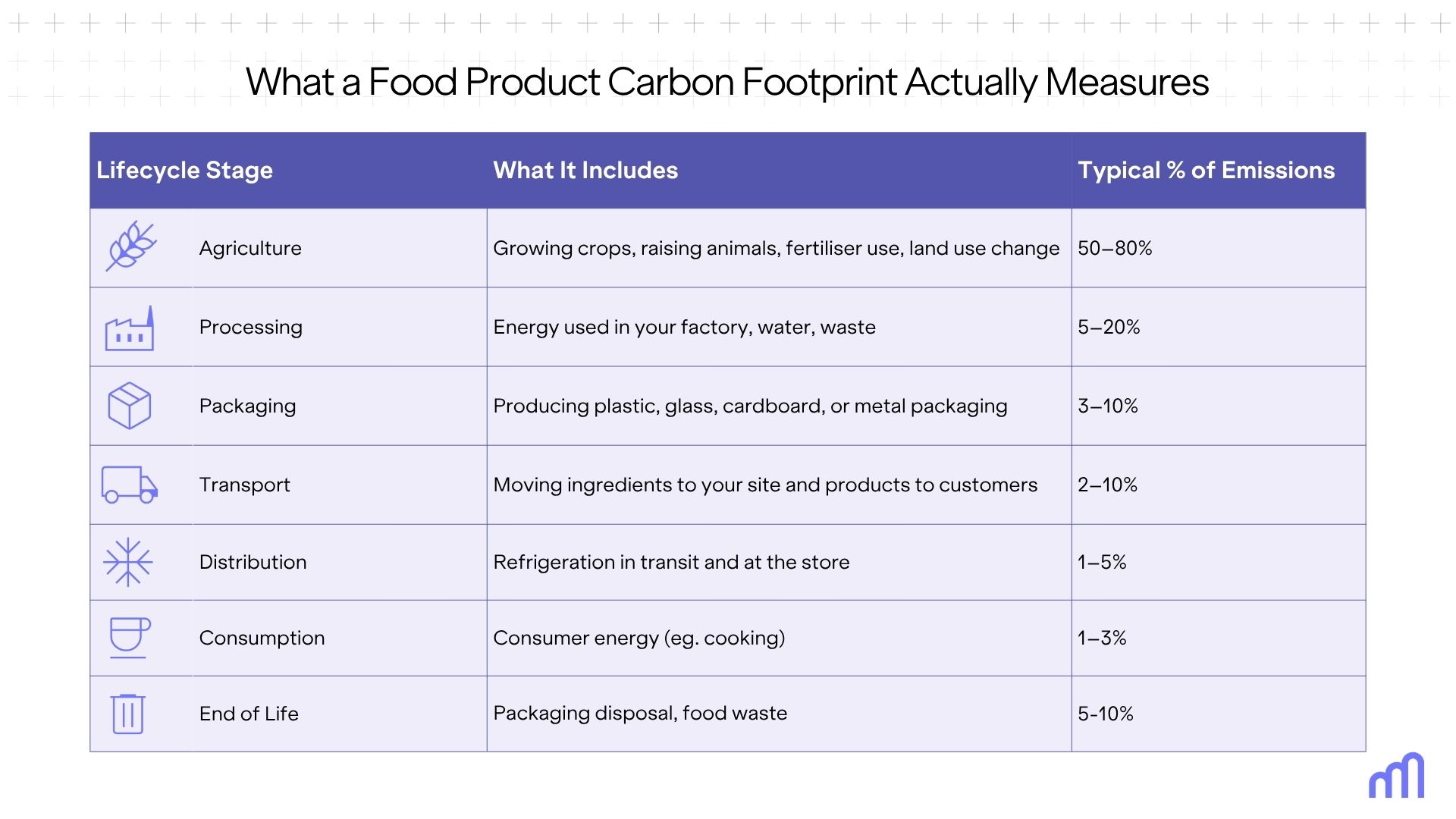
Task: Select the Processing description about factory energy
Action: tap(684, 327)
